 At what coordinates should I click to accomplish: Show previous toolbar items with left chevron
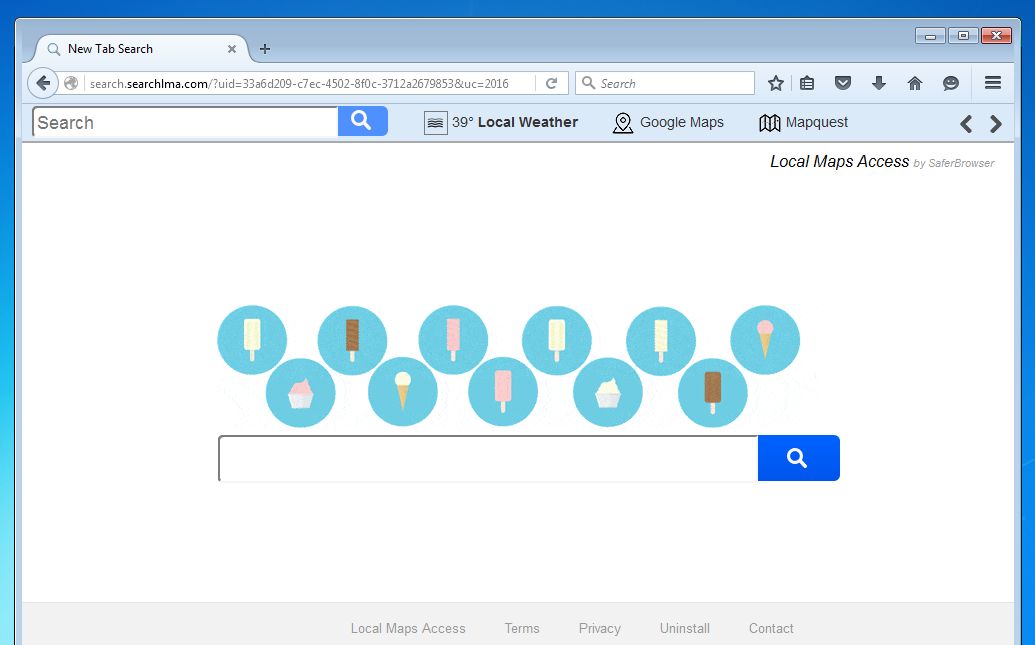[x=966, y=124]
